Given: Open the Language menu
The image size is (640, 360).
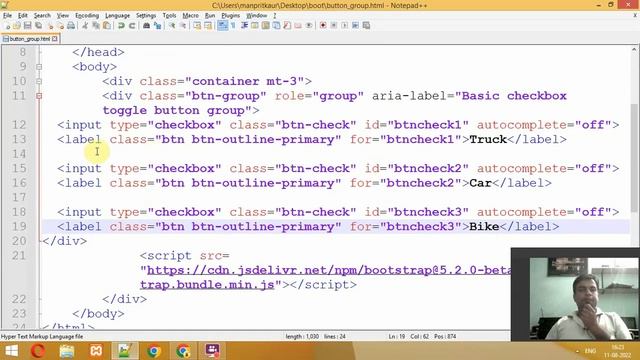Looking at the screenshot, I should click(x=117, y=16).
